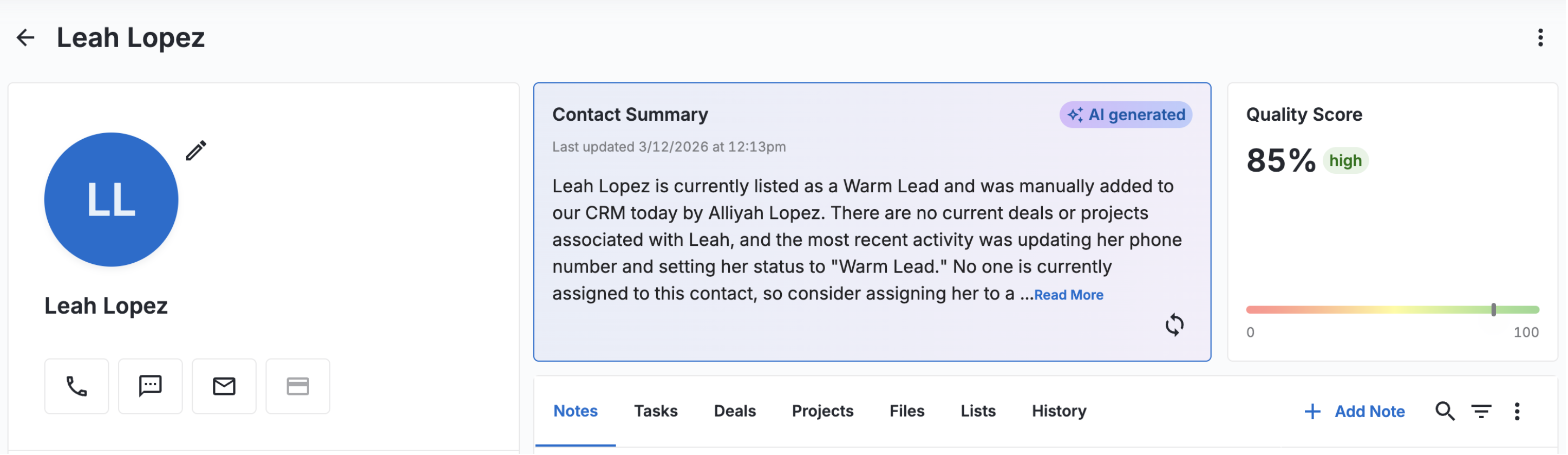
Task: Send a text message via chat icon
Action: 151,387
